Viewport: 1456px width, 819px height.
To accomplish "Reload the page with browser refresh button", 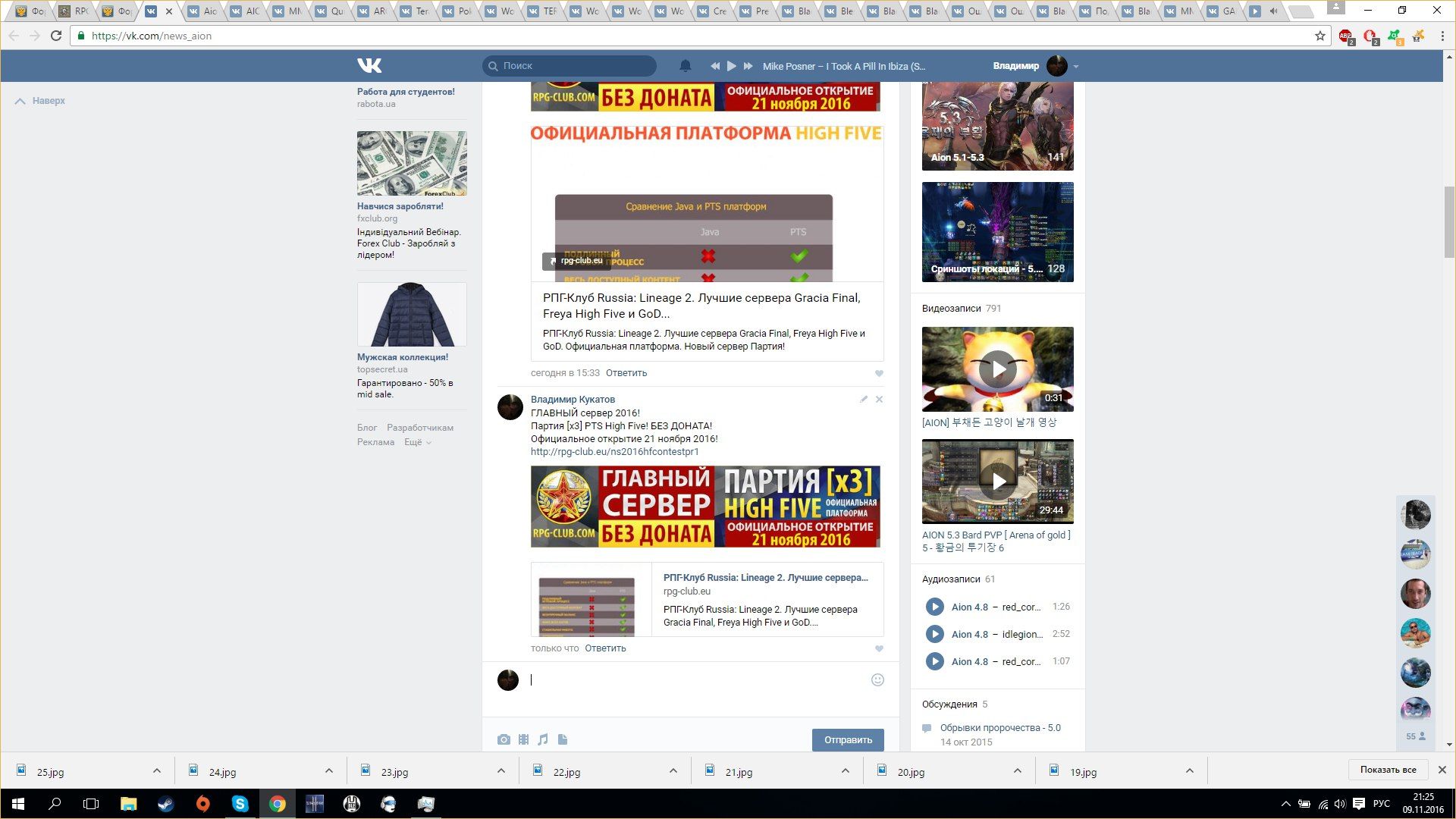I will pyautogui.click(x=56, y=36).
